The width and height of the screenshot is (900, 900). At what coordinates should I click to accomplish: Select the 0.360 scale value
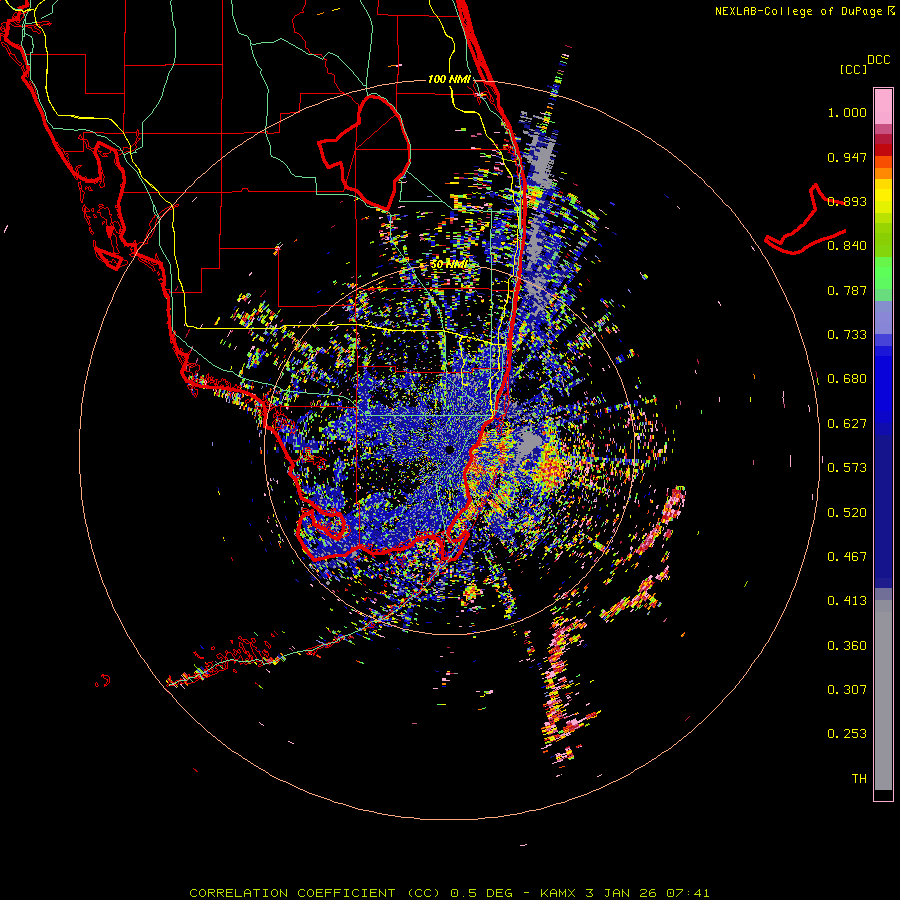847,646
